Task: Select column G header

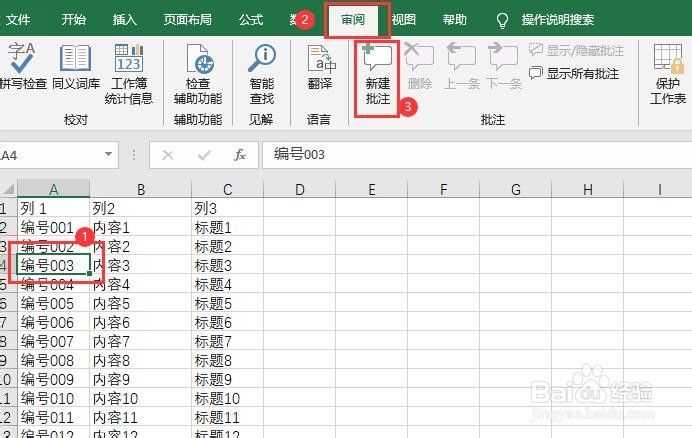Action: [x=515, y=189]
